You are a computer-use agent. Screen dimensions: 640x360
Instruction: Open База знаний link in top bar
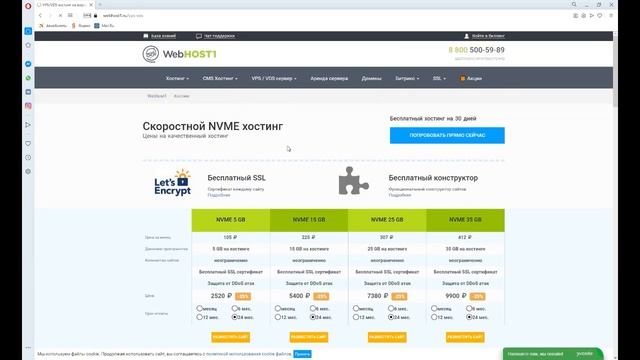[x=160, y=36]
